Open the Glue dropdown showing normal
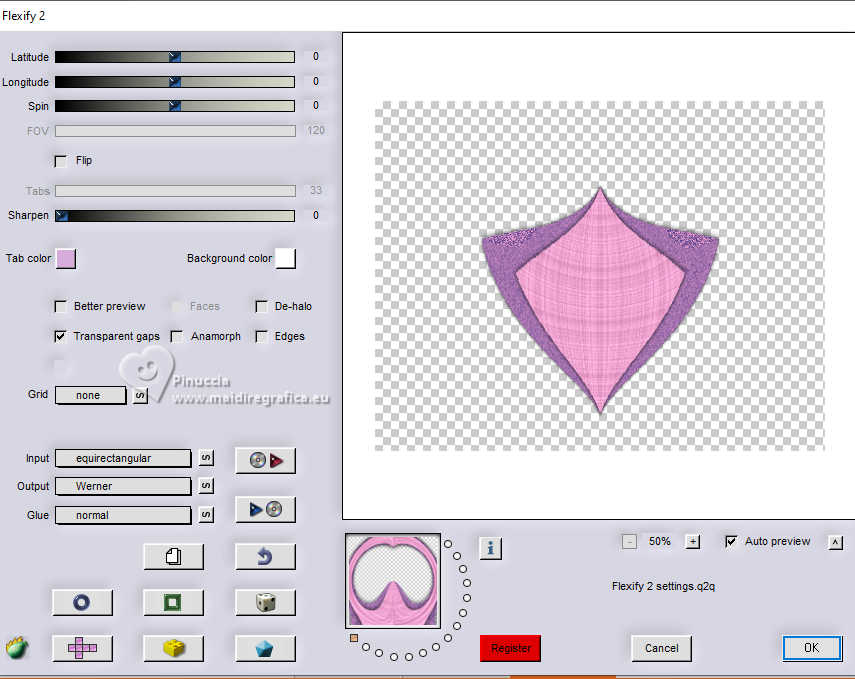The height and width of the screenshot is (679, 855). click(123, 515)
